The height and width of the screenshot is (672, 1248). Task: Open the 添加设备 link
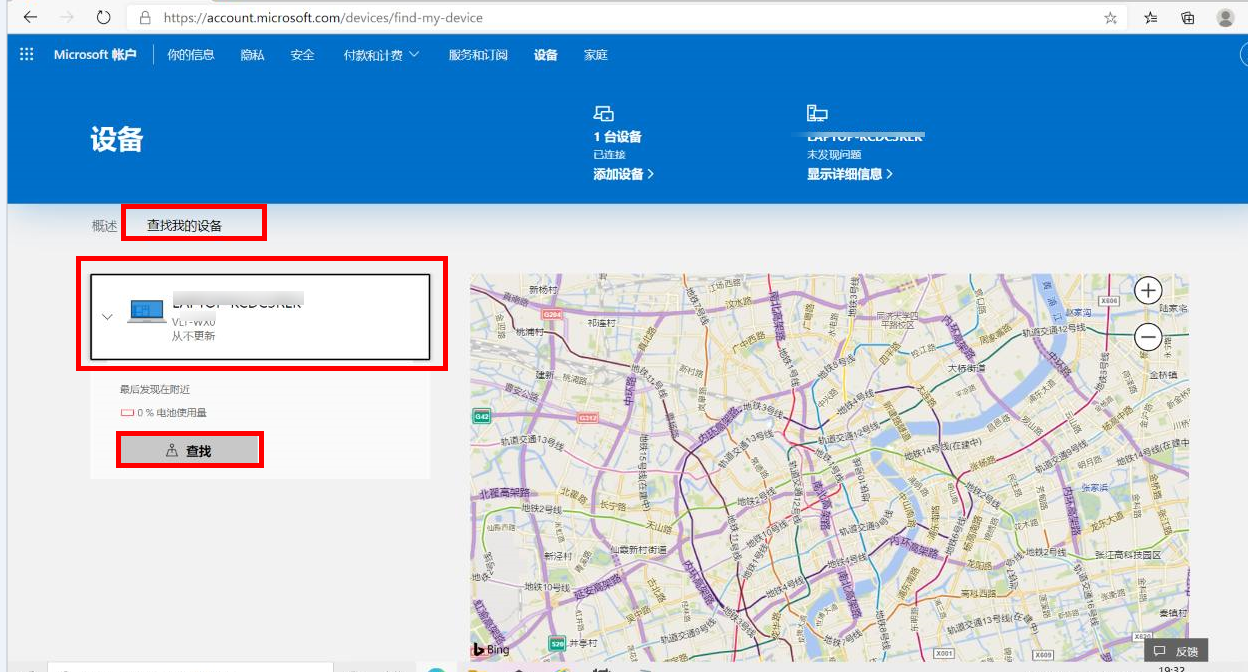(x=623, y=174)
